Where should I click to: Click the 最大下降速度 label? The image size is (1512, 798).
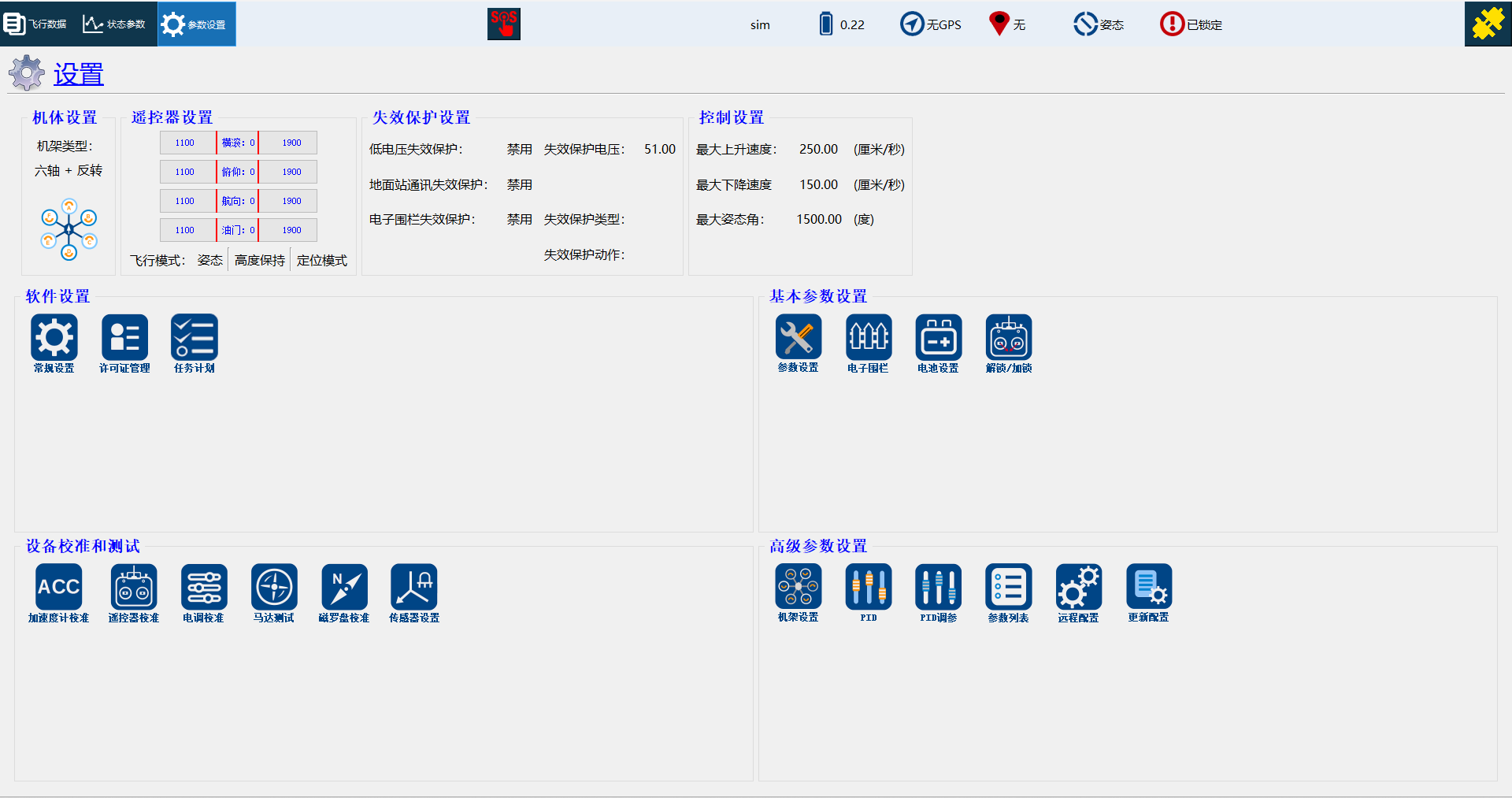[734, 184]
